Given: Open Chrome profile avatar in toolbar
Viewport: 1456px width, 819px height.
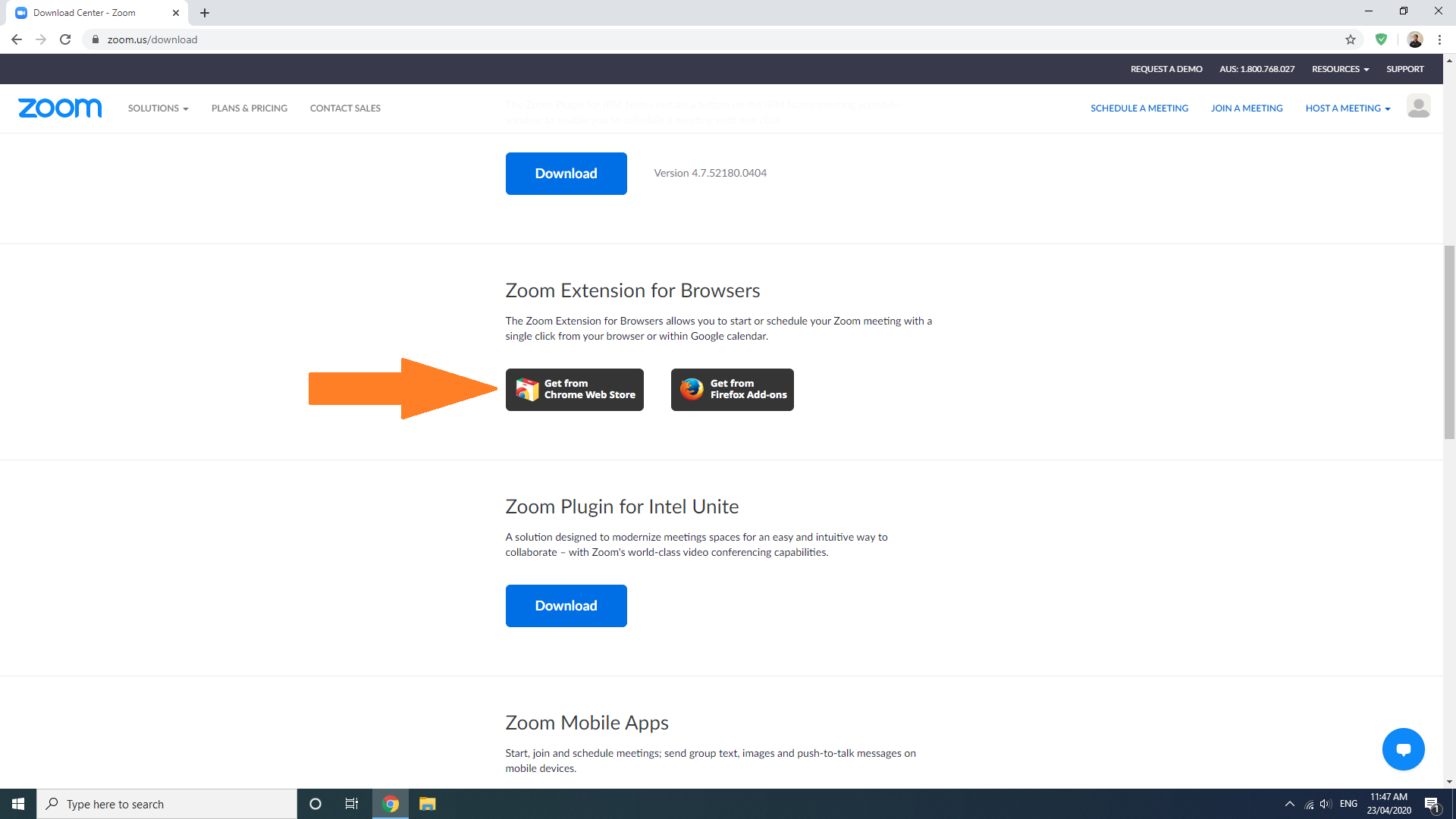Looking at the screenshot, I should pos(1415,39).
